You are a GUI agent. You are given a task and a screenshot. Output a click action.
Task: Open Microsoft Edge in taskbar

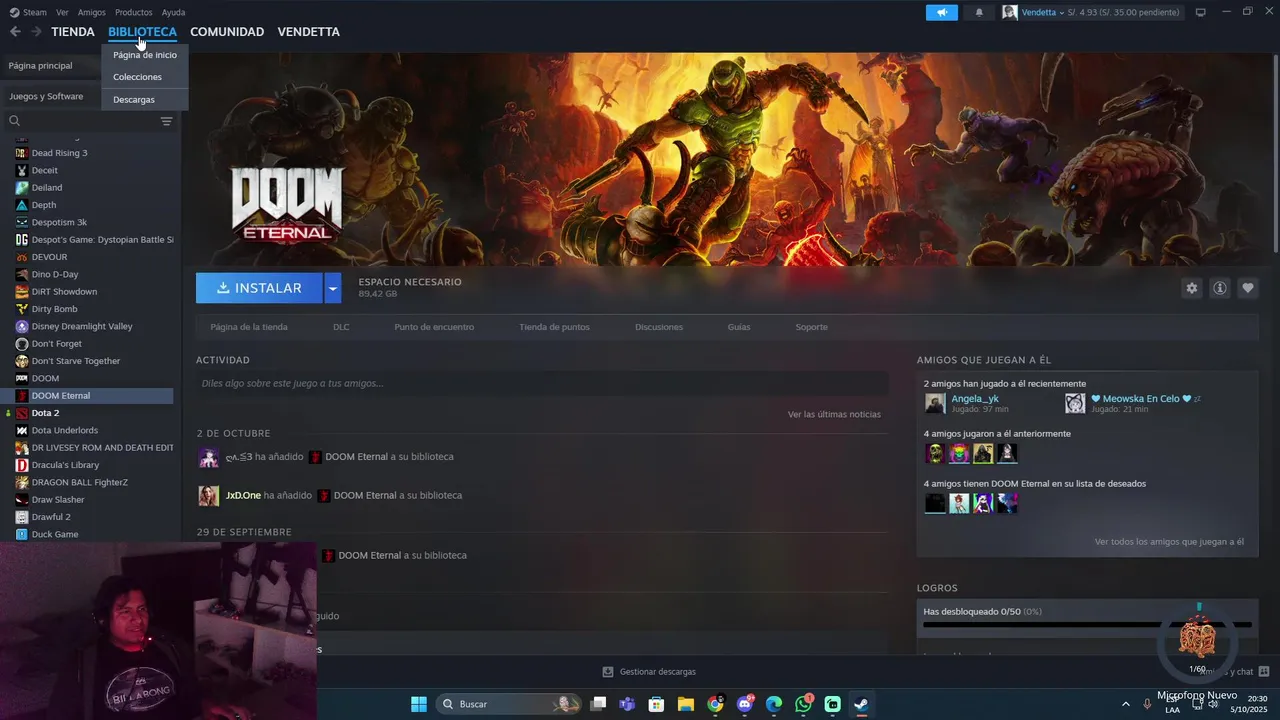[x=774, y=704]
